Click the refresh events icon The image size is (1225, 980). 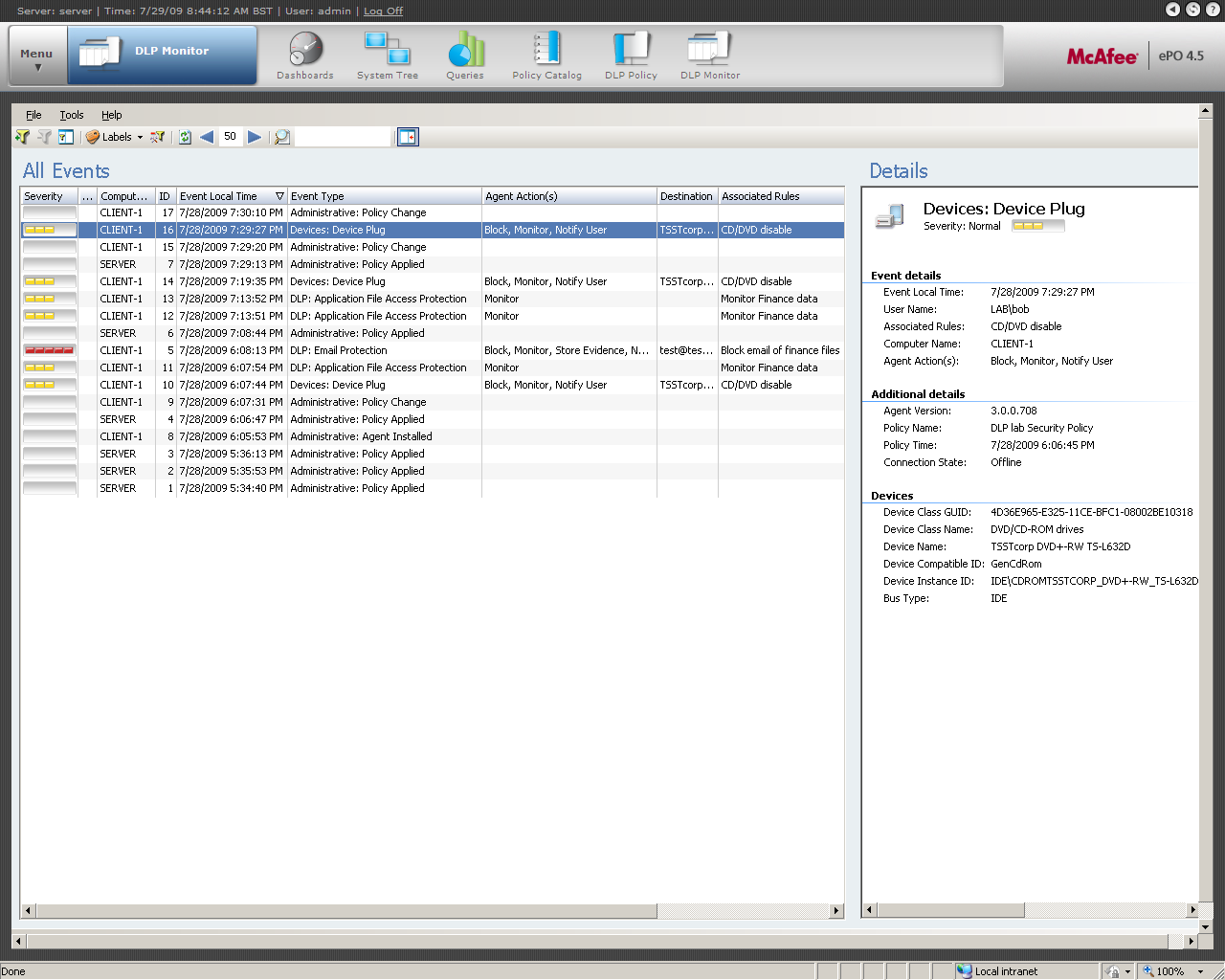pos(185,137)
